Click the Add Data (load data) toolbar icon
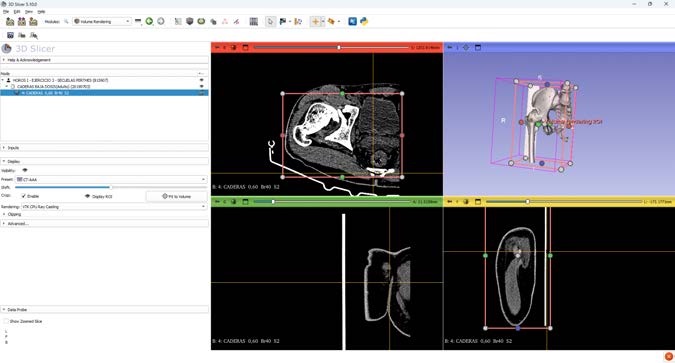The height and width of the screenshot is (363, 675). point(10,22)
